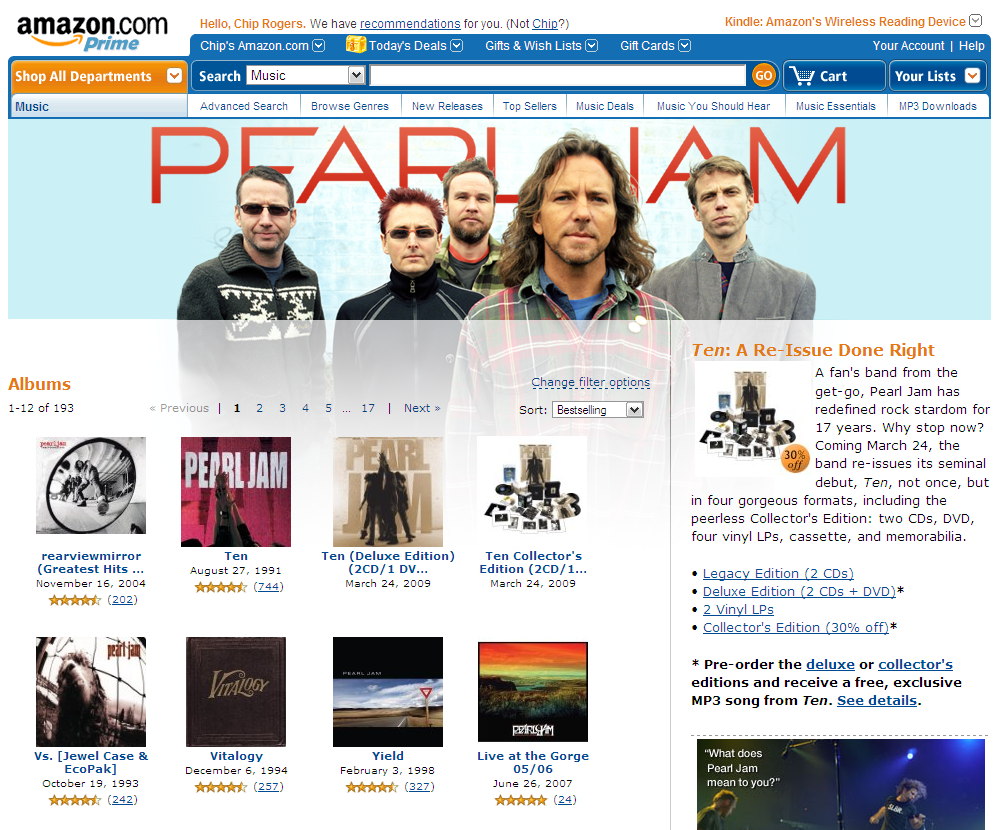Go to Next page of albums
Screen dimensions: 999x830
pyautogui.click(x=422, y=408)
